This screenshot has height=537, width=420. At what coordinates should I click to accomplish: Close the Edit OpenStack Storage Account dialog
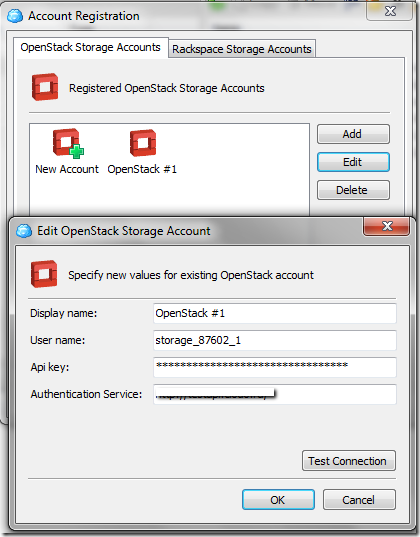pos(386,226)
